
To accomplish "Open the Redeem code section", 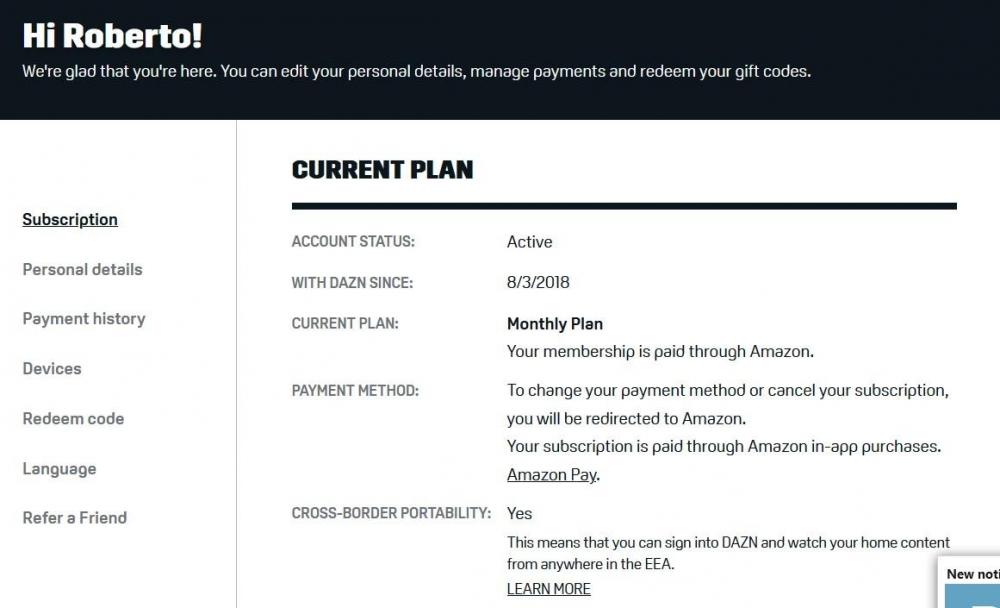I will coord(73,418).
